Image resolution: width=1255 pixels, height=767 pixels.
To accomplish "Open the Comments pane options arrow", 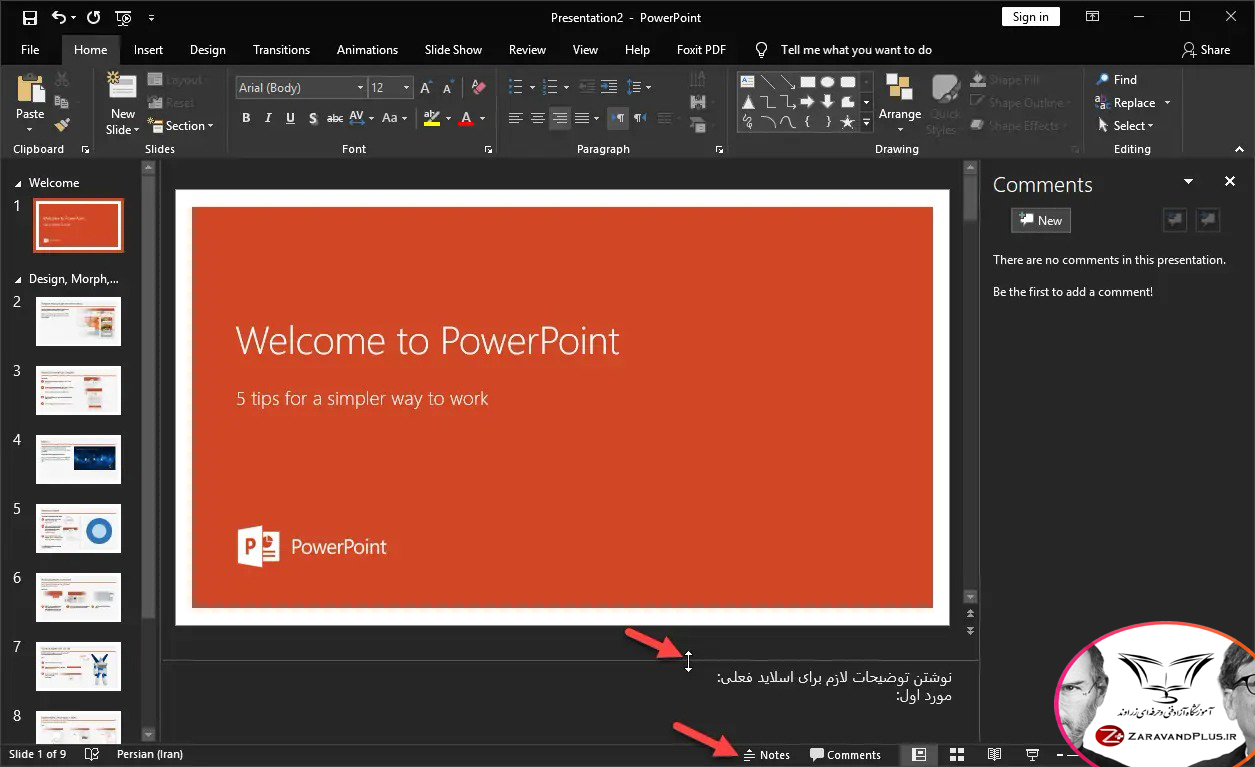I will click(x=1188, y=181).
